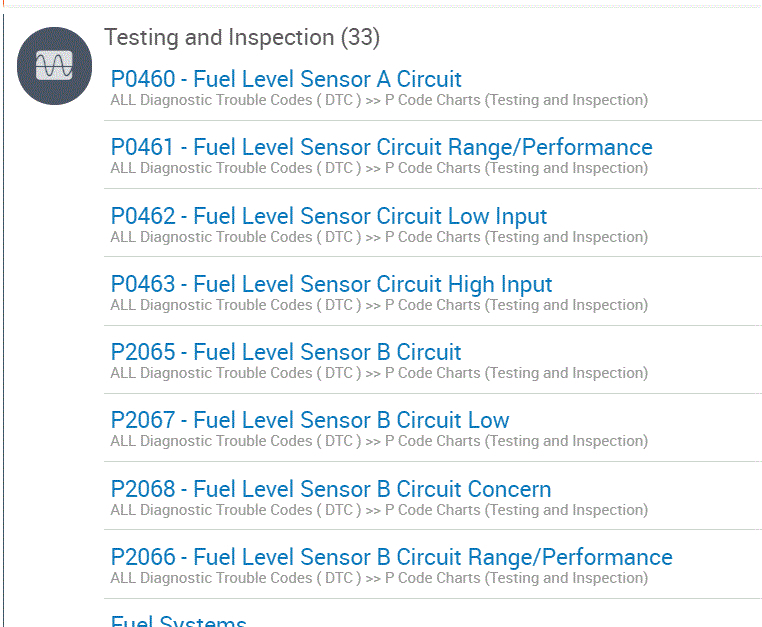Click the breadcrumb path under P2065 link
The image size is (762, 627).
click(379, 373)
